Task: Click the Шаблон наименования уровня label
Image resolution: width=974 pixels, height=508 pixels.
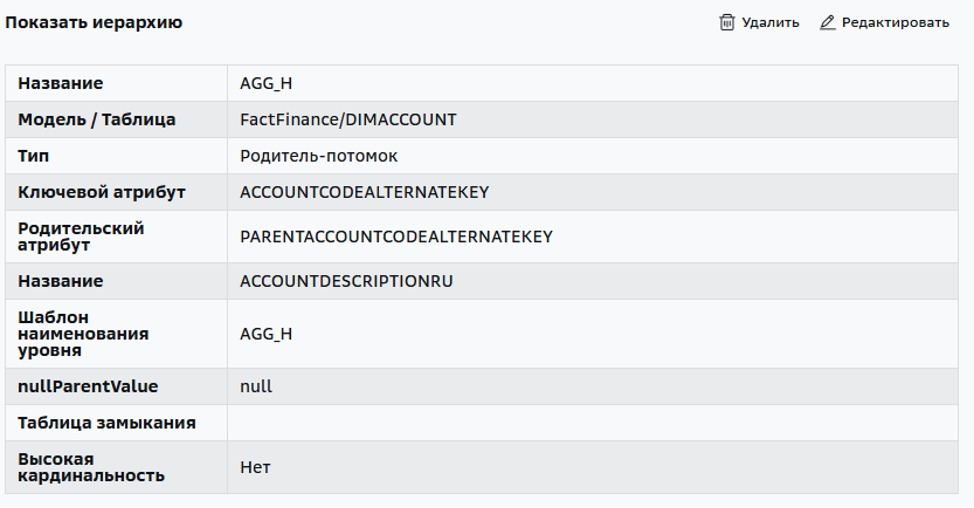Action: (x=83, y=334)
